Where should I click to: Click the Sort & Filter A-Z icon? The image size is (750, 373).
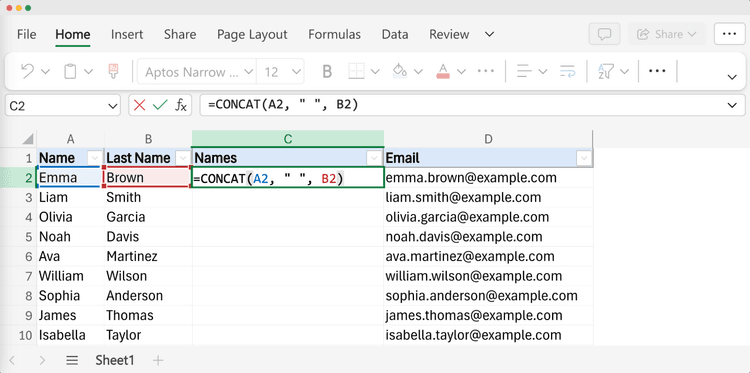605,72
